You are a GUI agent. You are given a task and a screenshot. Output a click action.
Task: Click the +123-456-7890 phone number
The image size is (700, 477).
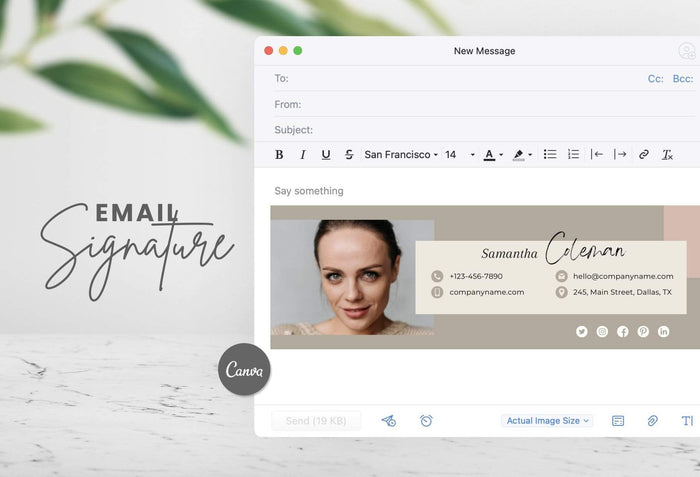pyautogui.click(x=476, y=276)
